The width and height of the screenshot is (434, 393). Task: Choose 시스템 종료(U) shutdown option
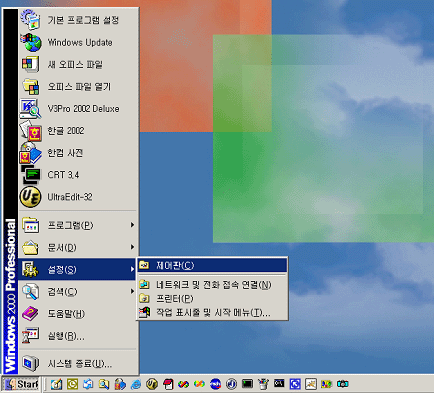coord(78,363)
